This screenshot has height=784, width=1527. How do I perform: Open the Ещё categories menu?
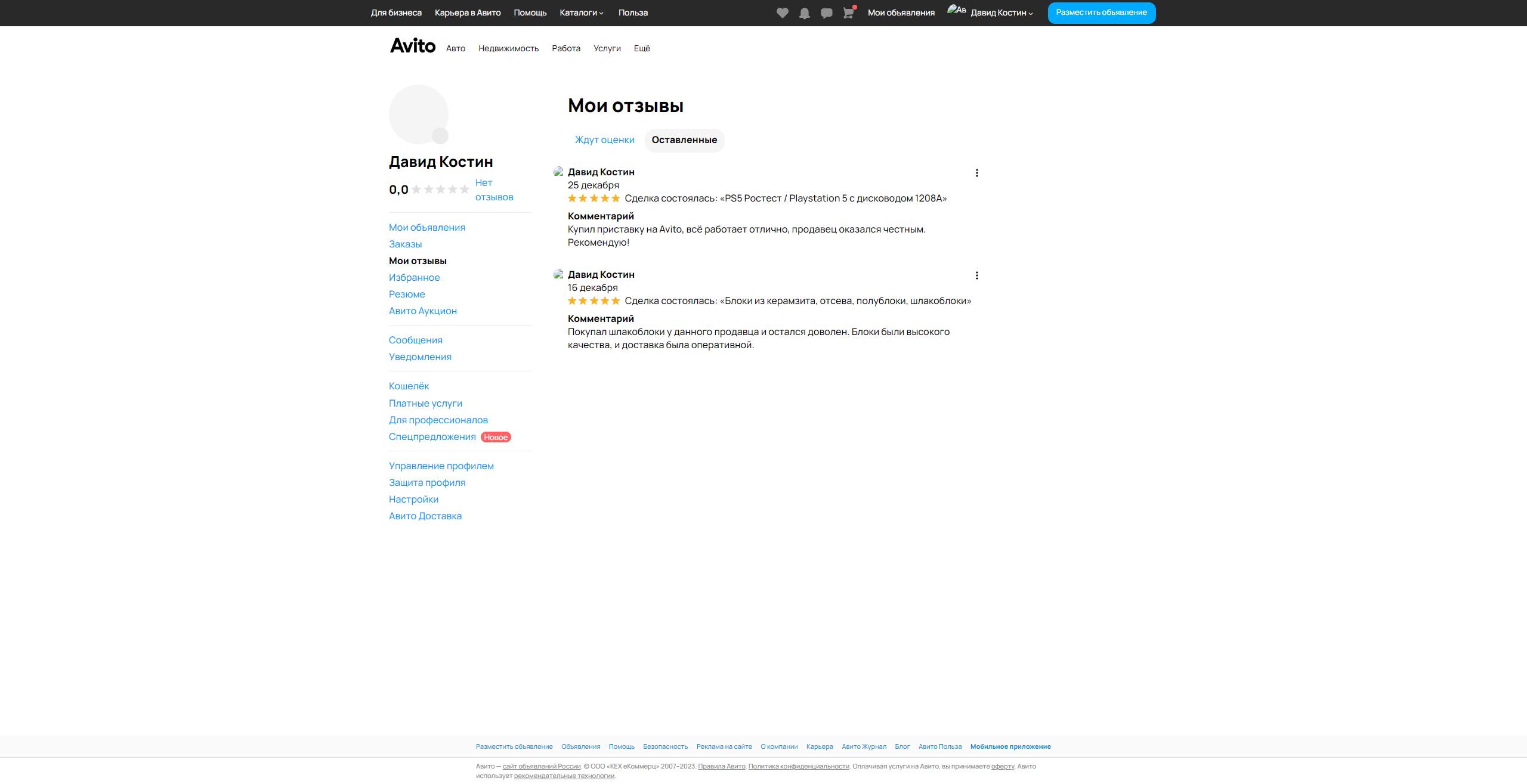click(642, 48)
